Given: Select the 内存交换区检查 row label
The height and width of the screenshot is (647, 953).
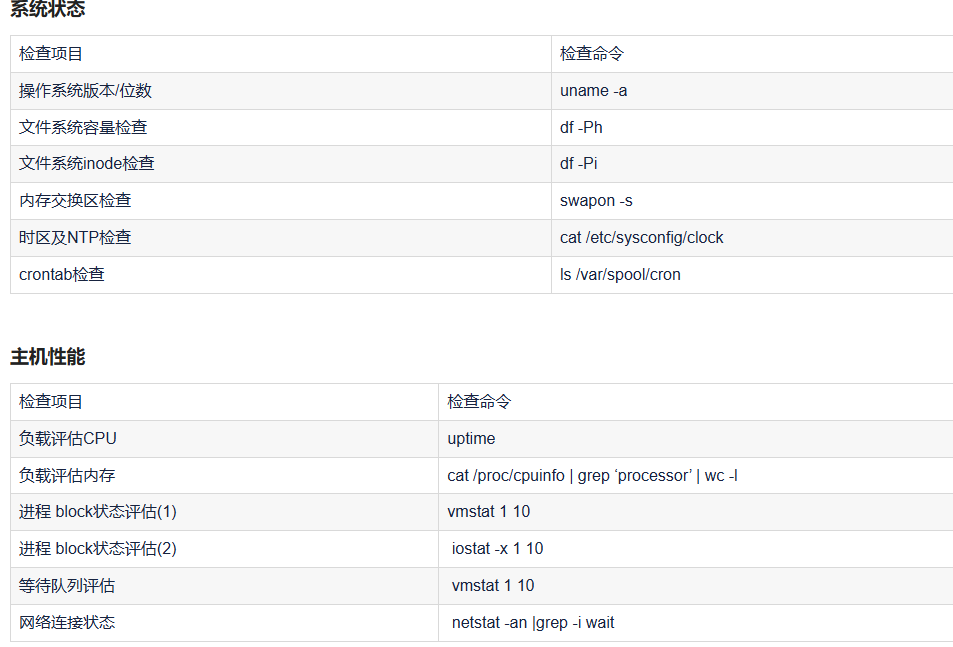Looking at the screenshot, I should point(75,201).
